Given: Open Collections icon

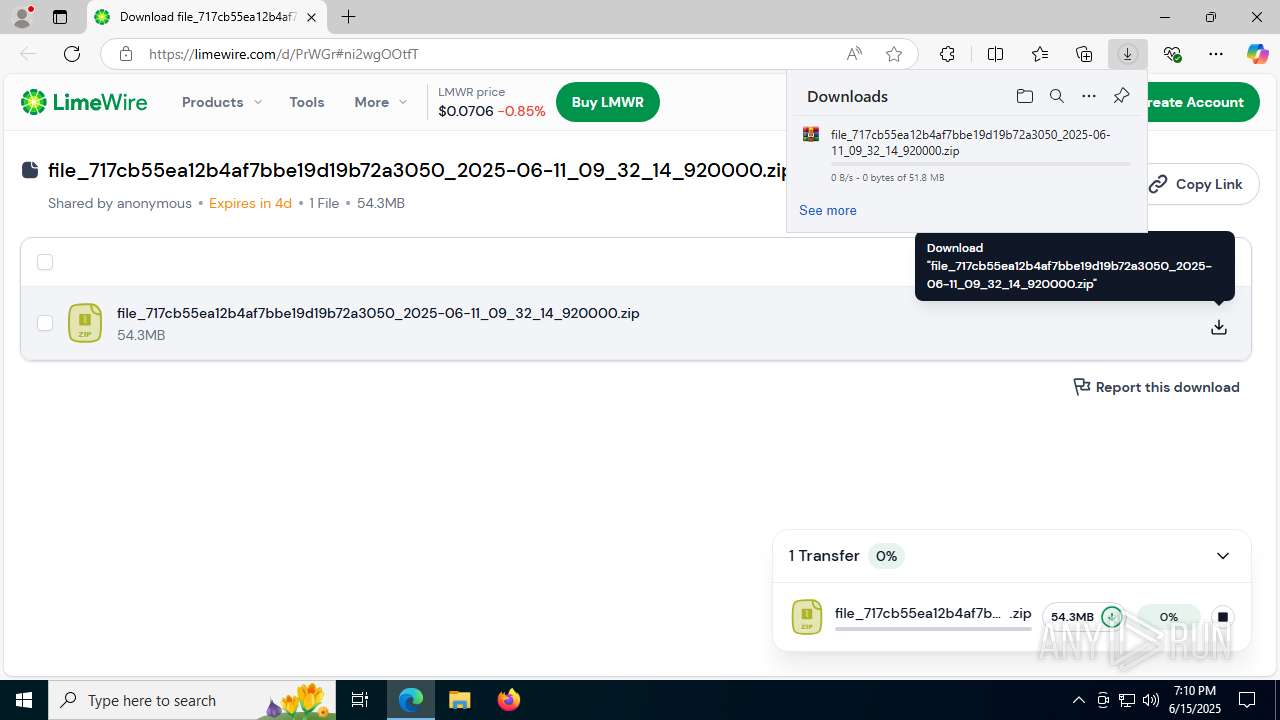Looking at the screenshot, I should point(1084,54).
